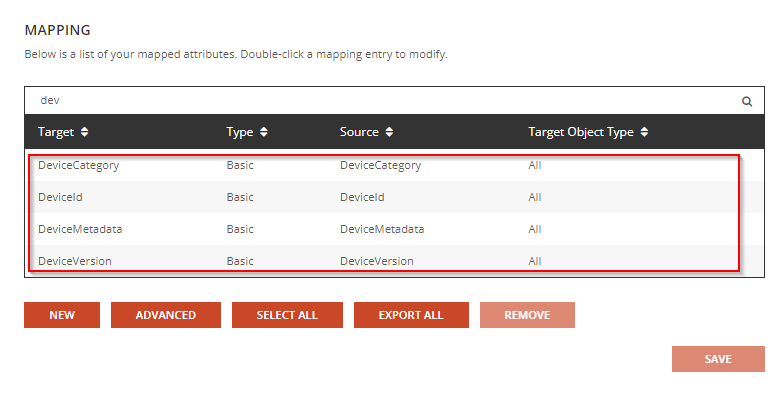The height and width of the screenshot is (400, 782).
Task: Click Basic type in DeviceMetadata row
Action: click(240, 229)
